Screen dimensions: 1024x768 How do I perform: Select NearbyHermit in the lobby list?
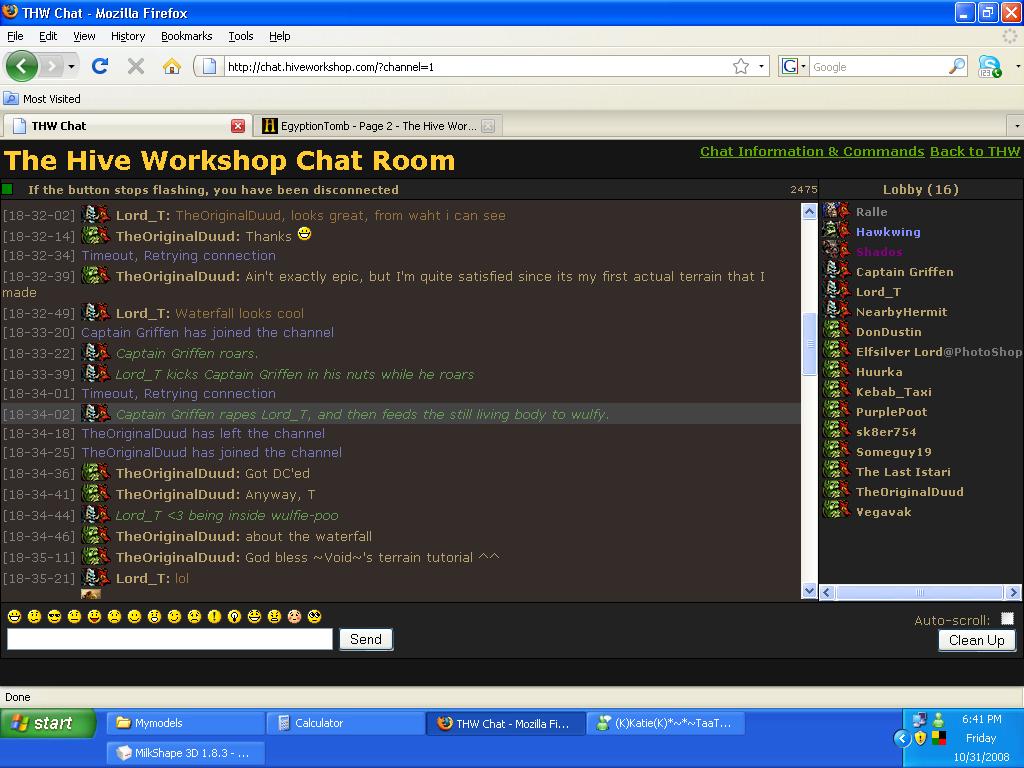coord(901,312)
